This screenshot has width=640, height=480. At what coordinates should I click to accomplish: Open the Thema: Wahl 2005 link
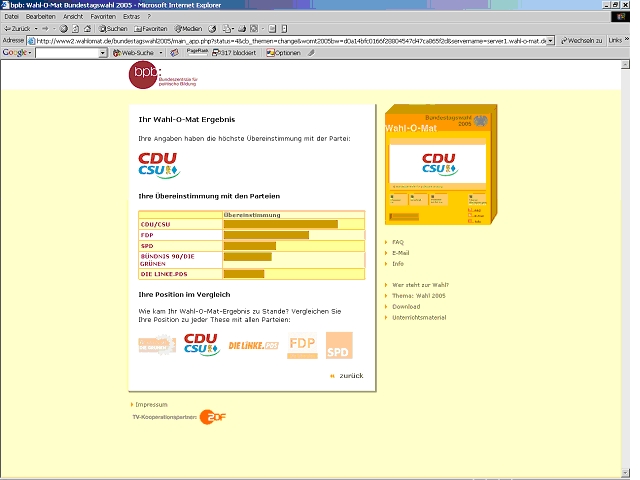[419, 296]
